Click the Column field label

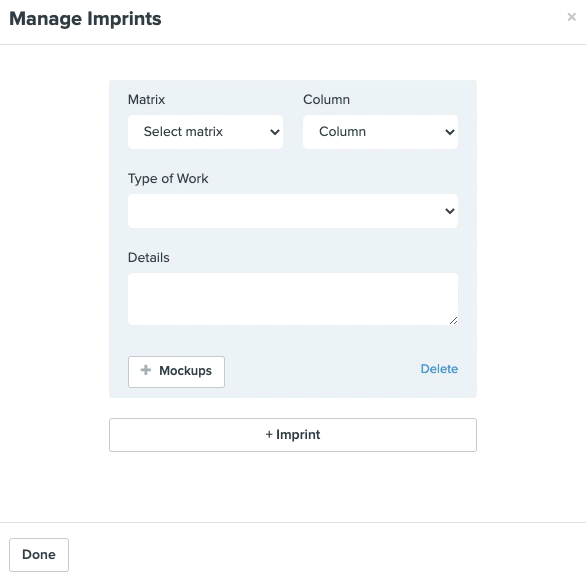pos(326,99)
